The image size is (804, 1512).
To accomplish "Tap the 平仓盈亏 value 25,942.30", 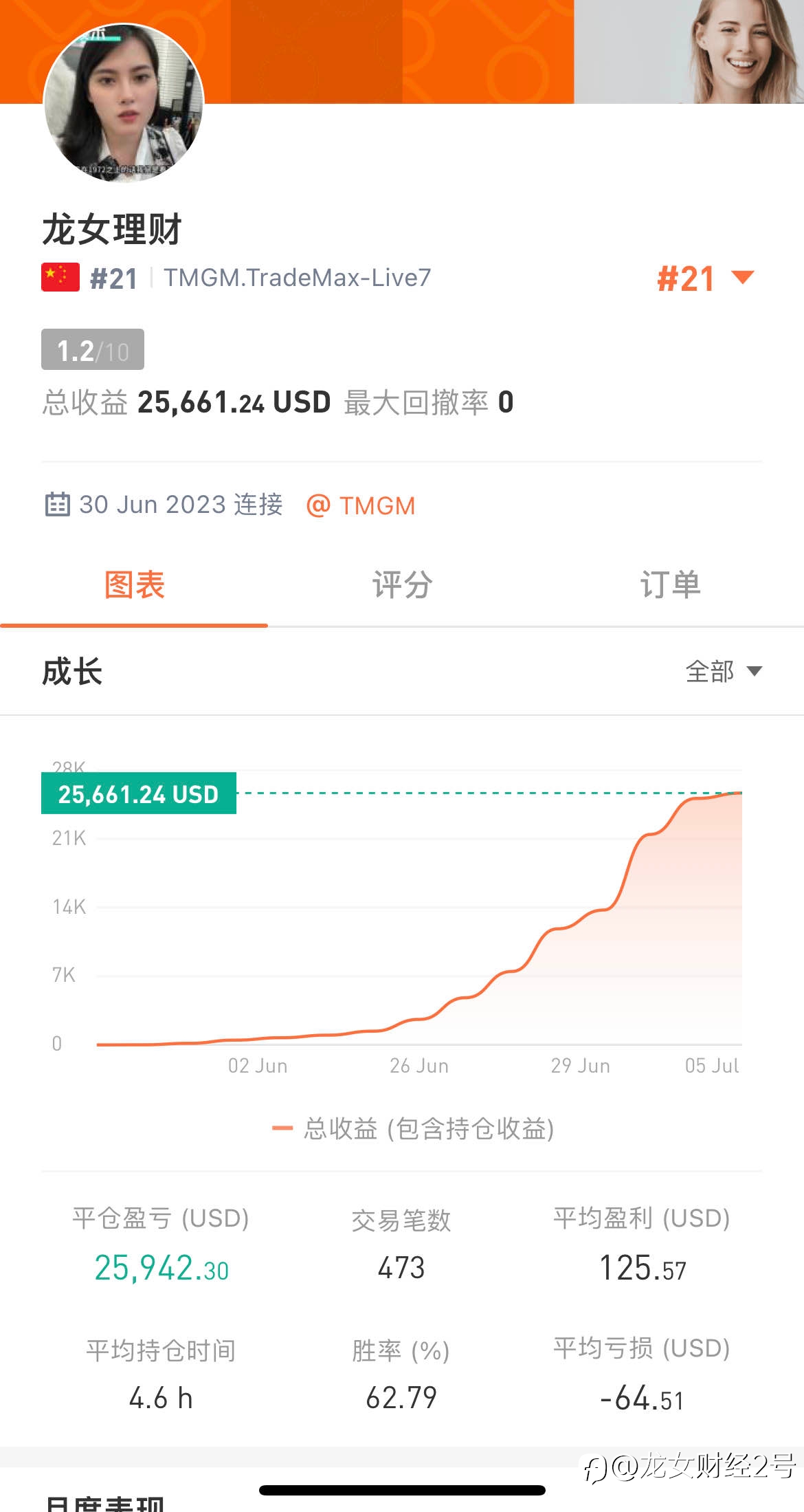I will click(x=161, y=1267).
